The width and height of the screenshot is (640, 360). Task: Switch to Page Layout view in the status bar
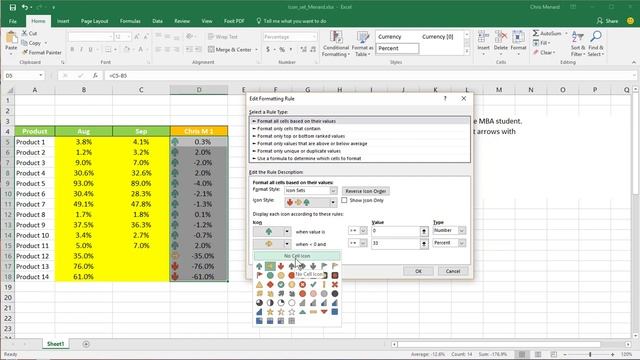pyautogui.click(x=538, y=354)
